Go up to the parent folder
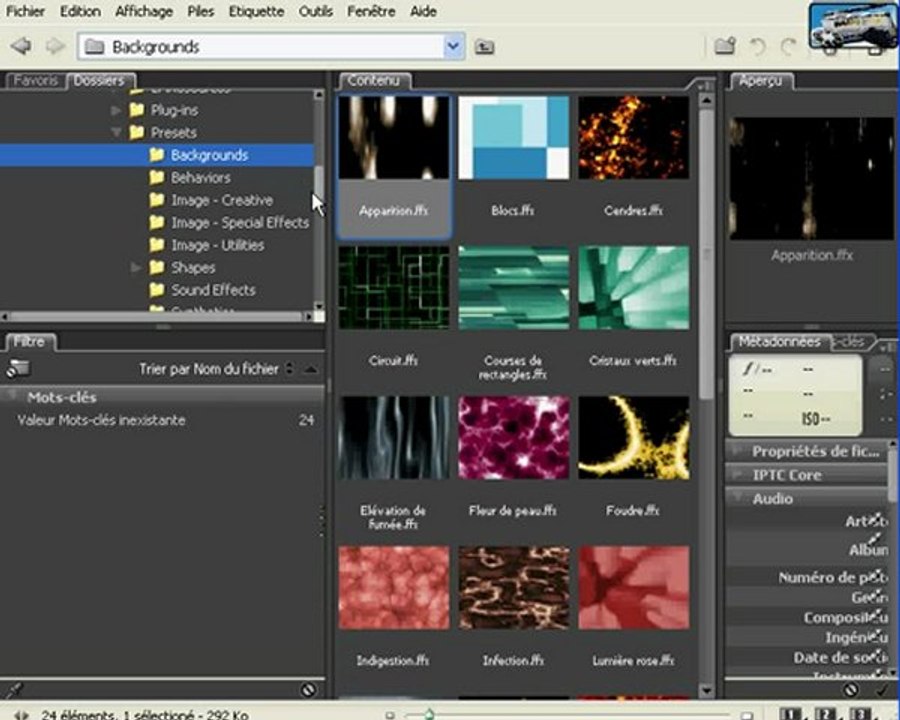Screen dimensions: 900x720 (x=484, y=47)
